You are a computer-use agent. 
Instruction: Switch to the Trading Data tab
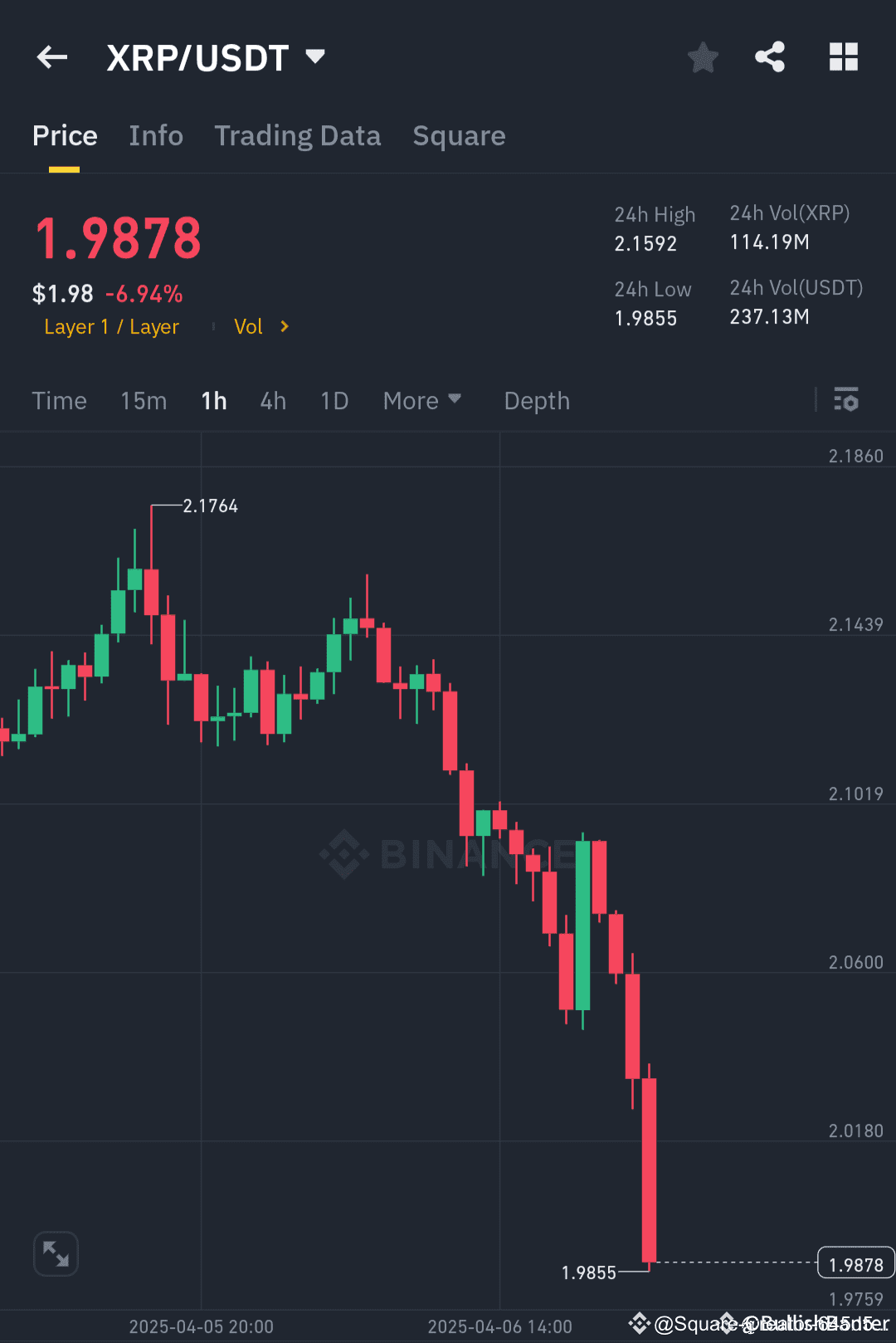(x=298, y=135)
